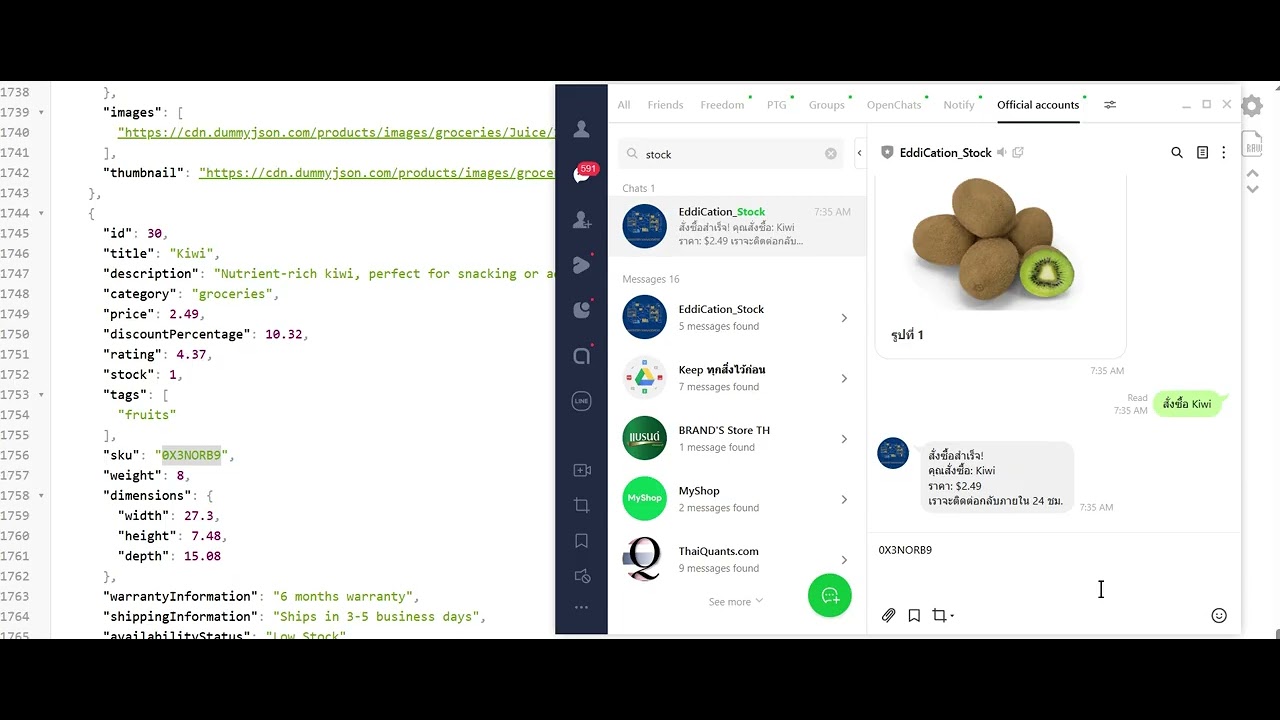The image size is (1280, 720).
Task: Expand See more search results
Action: click(x=735, y=602)
